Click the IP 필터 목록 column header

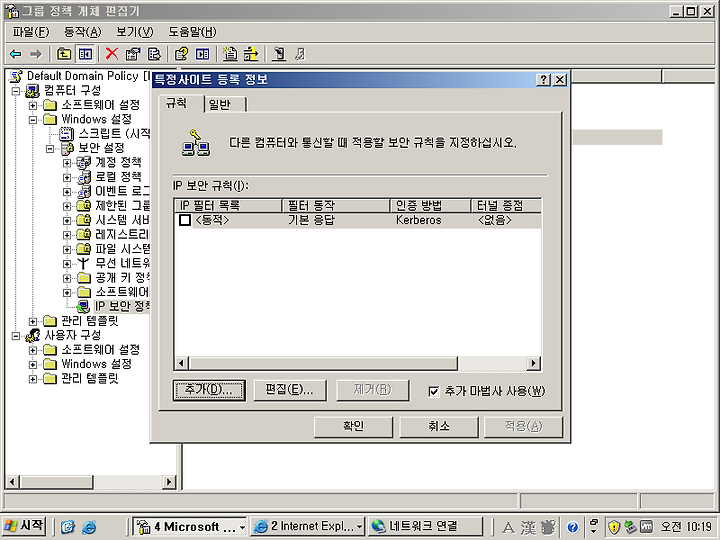coord(228,205)
